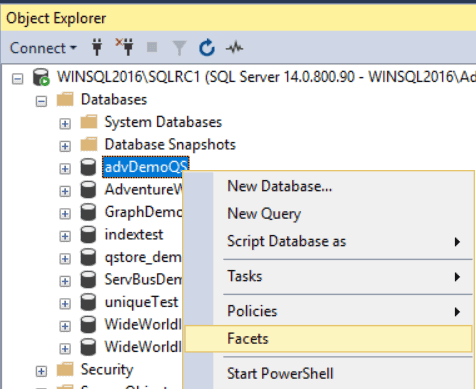Click the System Databases folder icon

(x=89, y=122)
